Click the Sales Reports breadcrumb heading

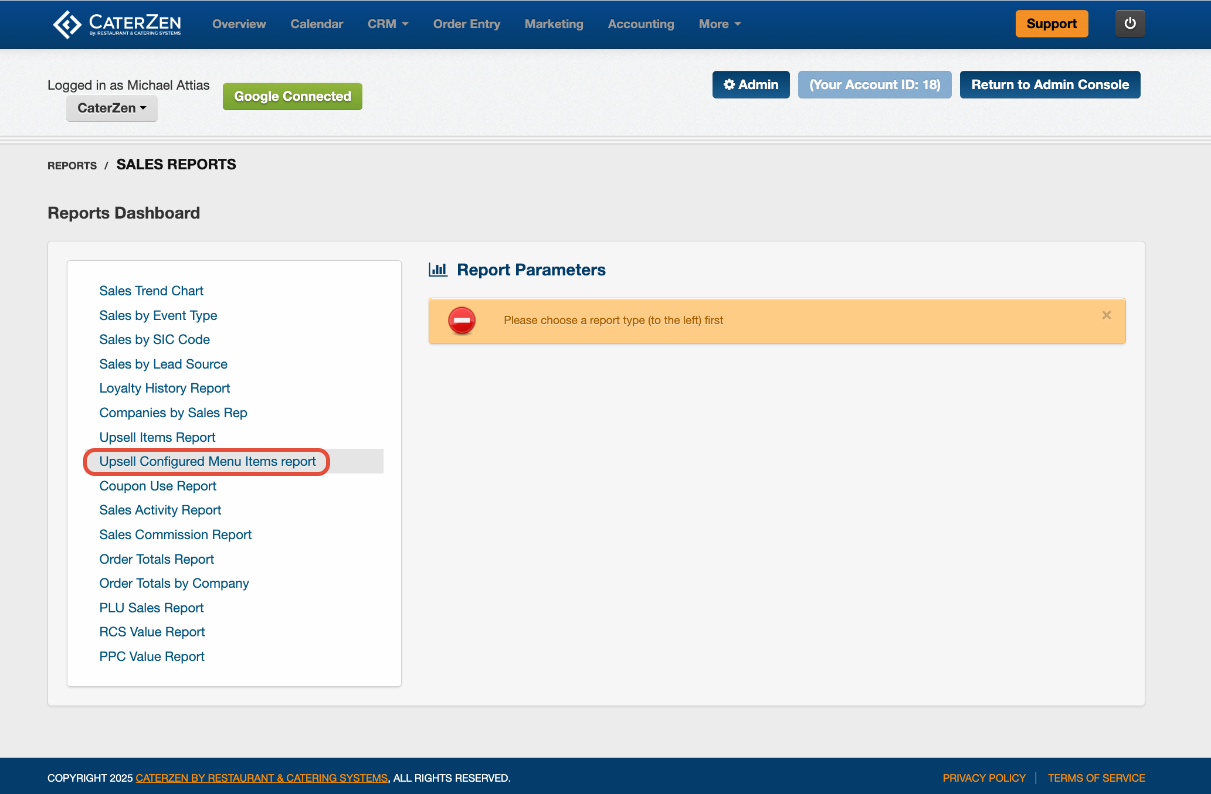[176, 165]
